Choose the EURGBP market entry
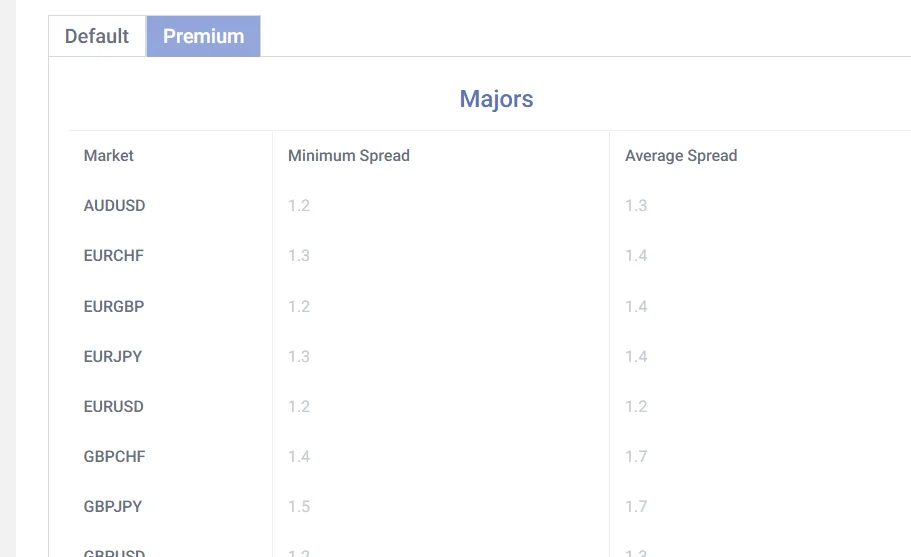 114,306
